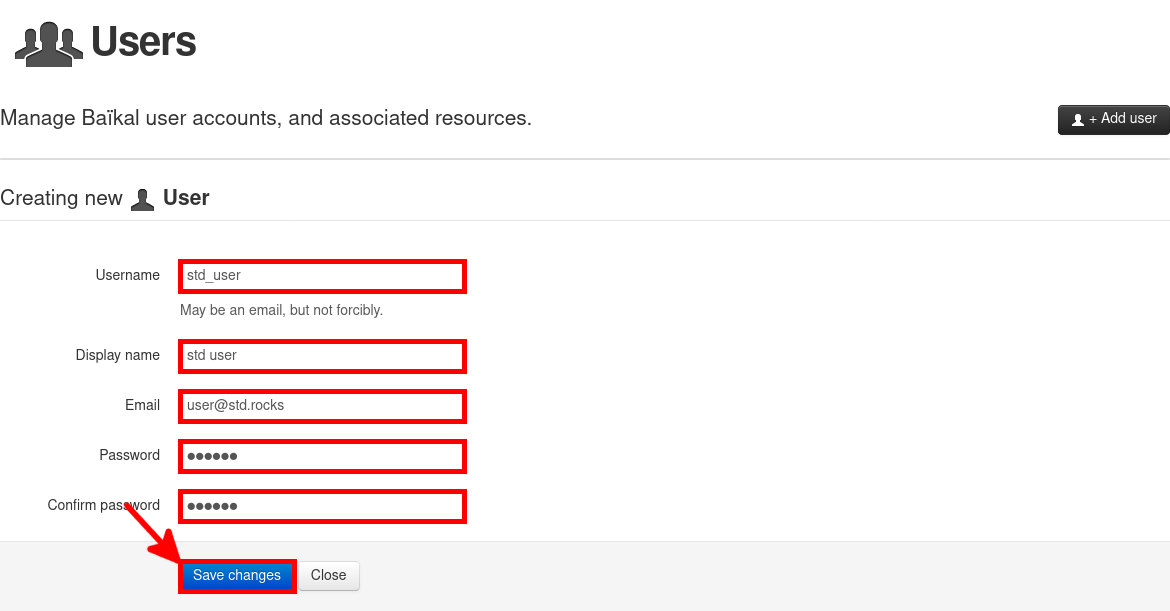Click the Username field label

coord(127,275)
